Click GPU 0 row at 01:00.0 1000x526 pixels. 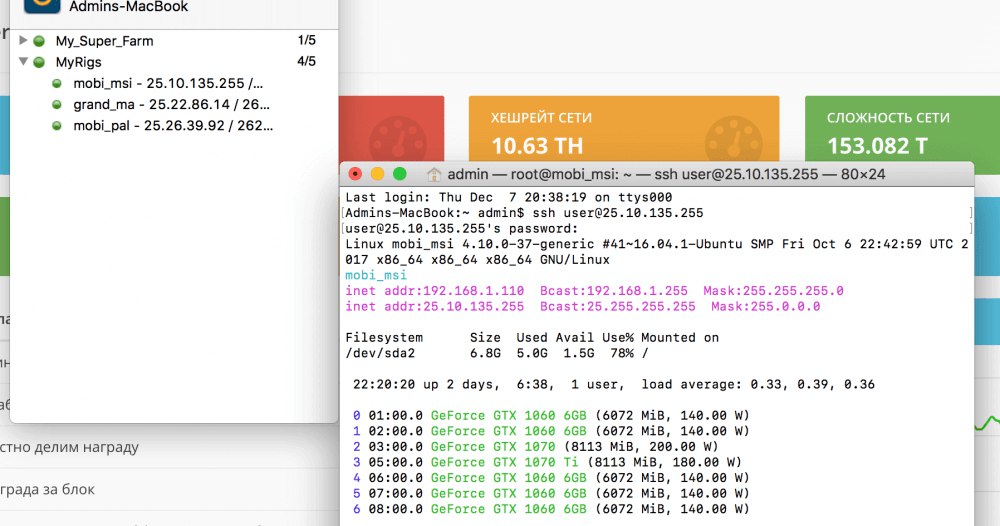pos(551,415)
